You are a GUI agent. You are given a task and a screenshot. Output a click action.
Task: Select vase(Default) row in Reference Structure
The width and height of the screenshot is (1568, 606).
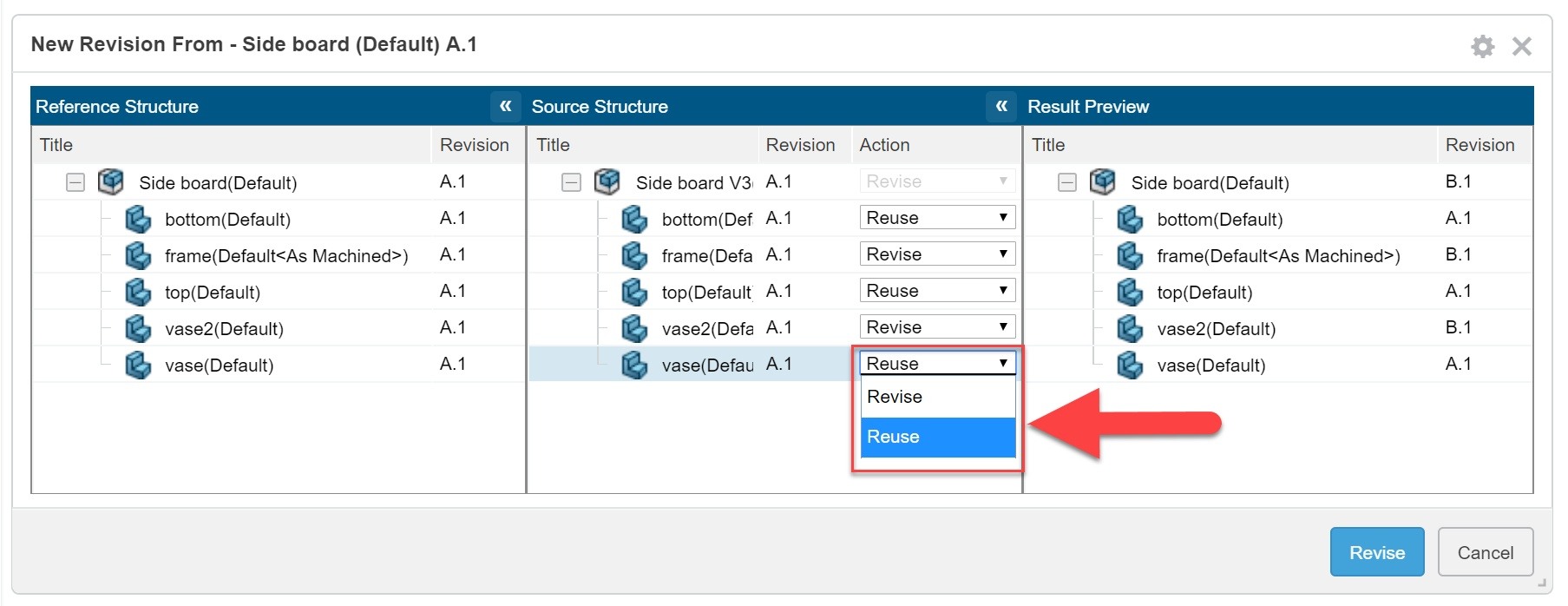click(x=220, y=366)
